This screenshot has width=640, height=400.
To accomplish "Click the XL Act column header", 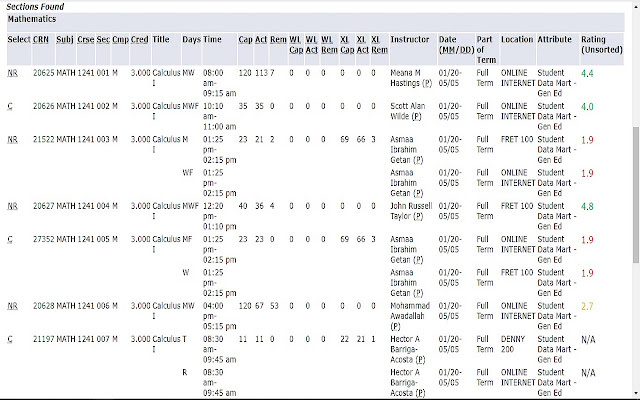I will [x=362, y=44].
